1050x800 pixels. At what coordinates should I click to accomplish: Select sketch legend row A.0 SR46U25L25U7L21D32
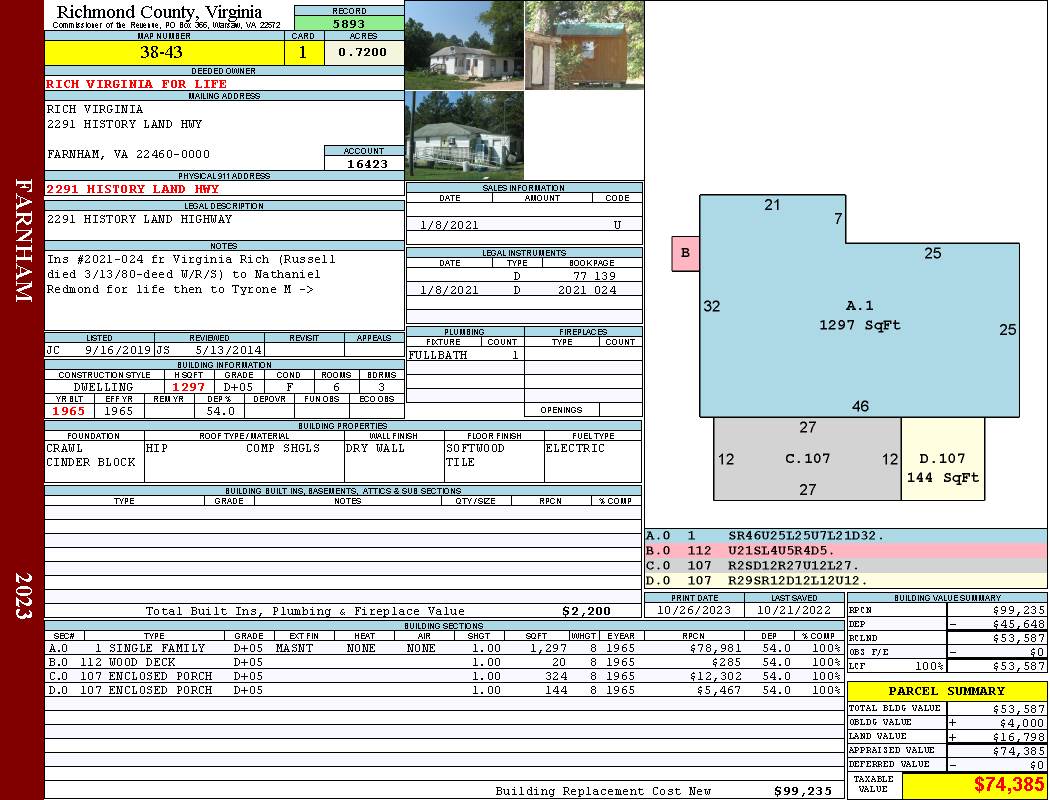845,536
